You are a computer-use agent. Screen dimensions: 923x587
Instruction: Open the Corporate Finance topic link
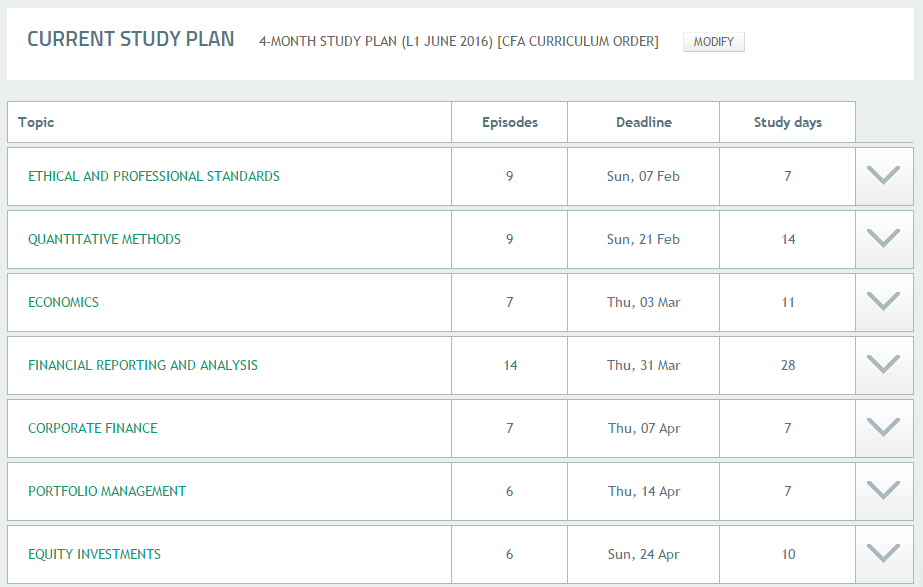93,428
